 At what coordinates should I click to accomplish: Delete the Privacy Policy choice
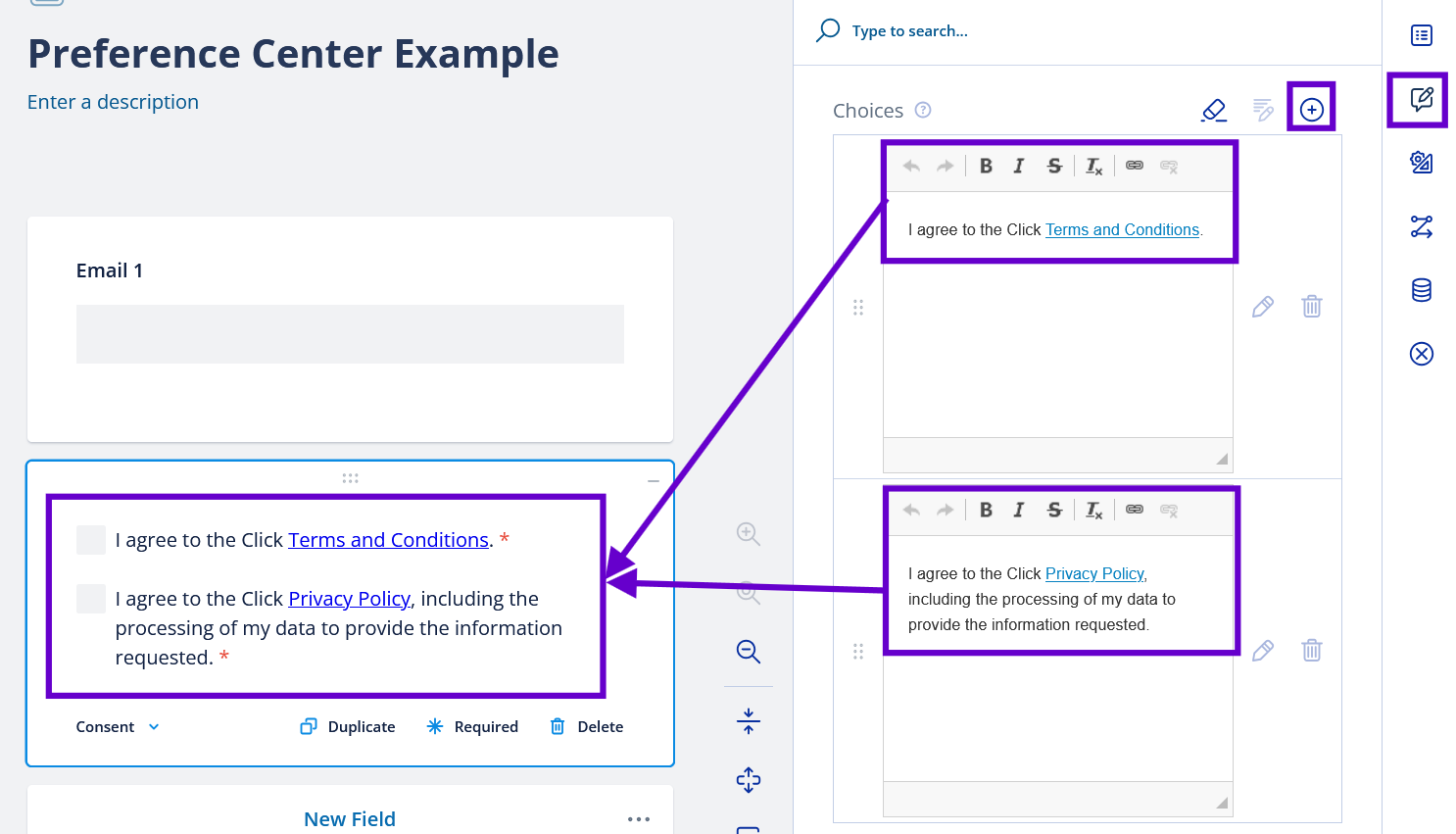tap(1312, 651)
